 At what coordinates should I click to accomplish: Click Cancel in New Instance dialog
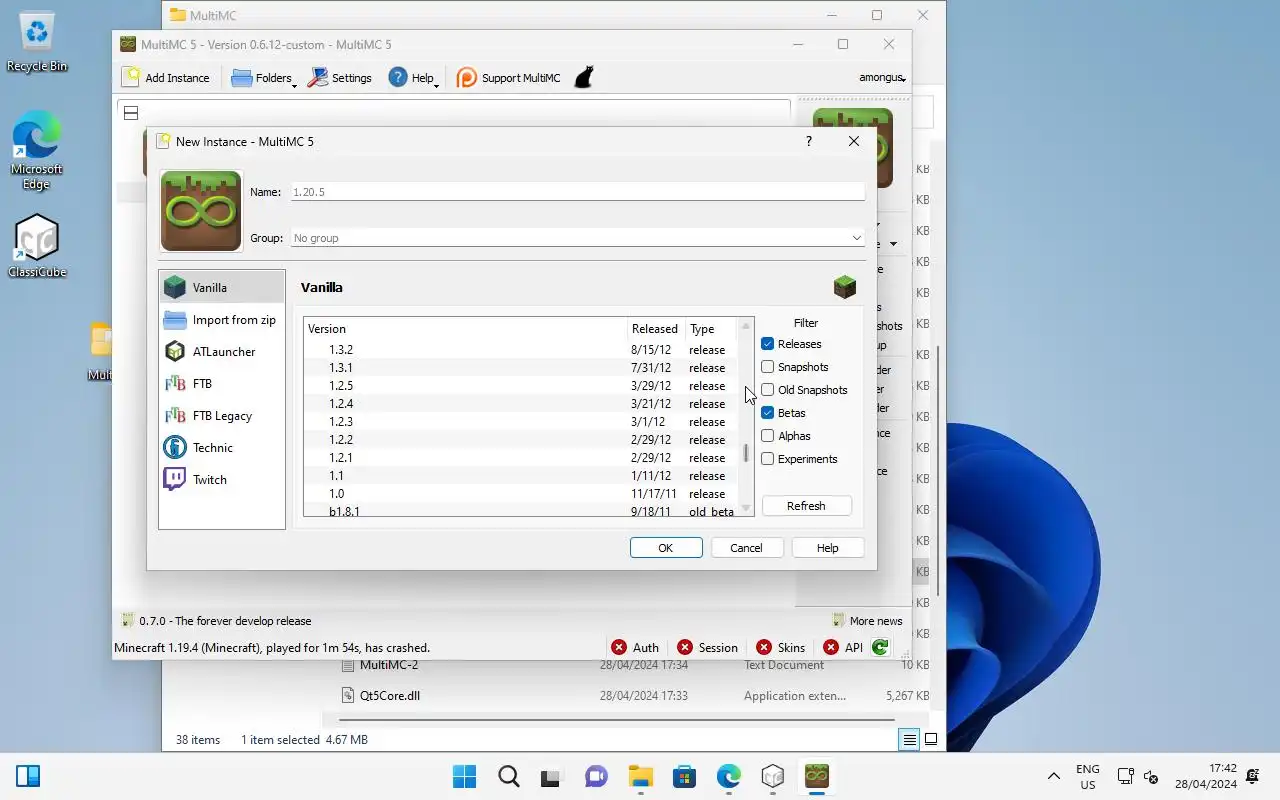pyautogui.click(x=746, y=548)
